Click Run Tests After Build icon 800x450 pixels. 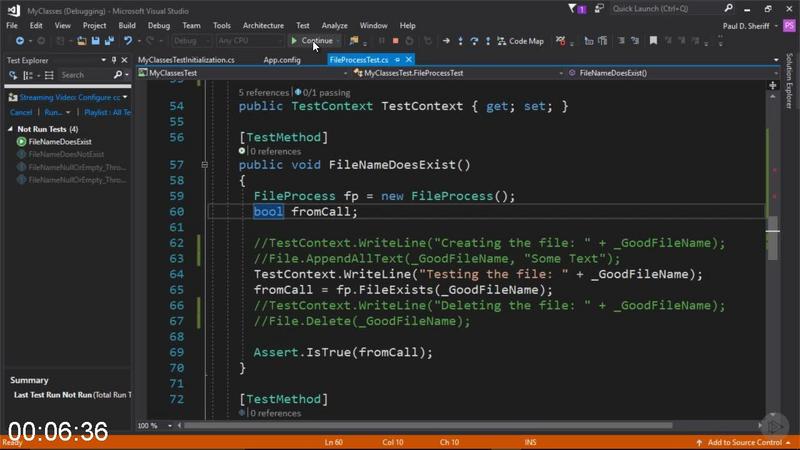pyautogui.click(x=13, y=75)
